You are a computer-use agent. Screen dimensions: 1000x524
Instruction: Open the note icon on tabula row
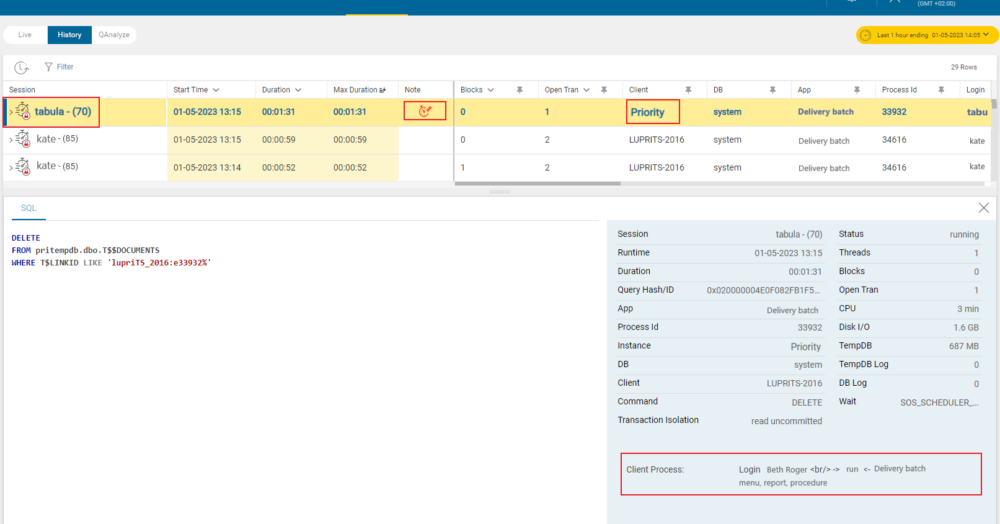click(x=425, y=112)
